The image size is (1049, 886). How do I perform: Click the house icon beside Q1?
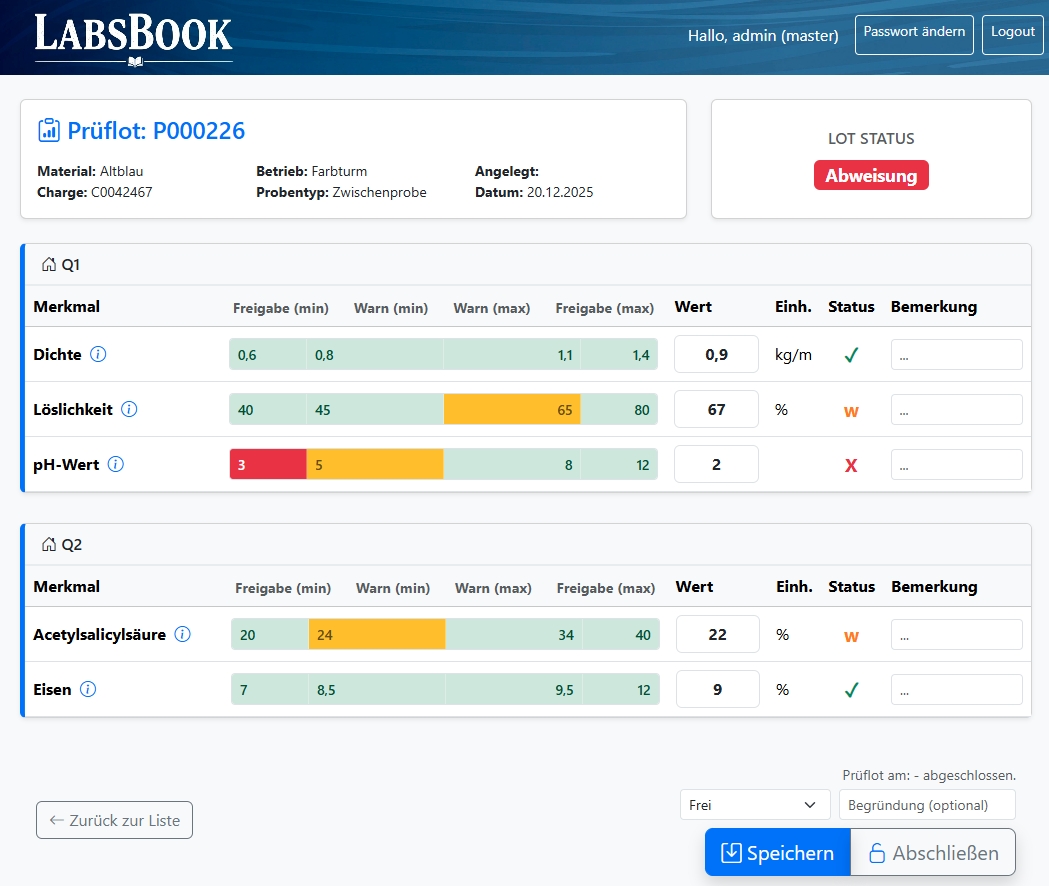[49, 264]
